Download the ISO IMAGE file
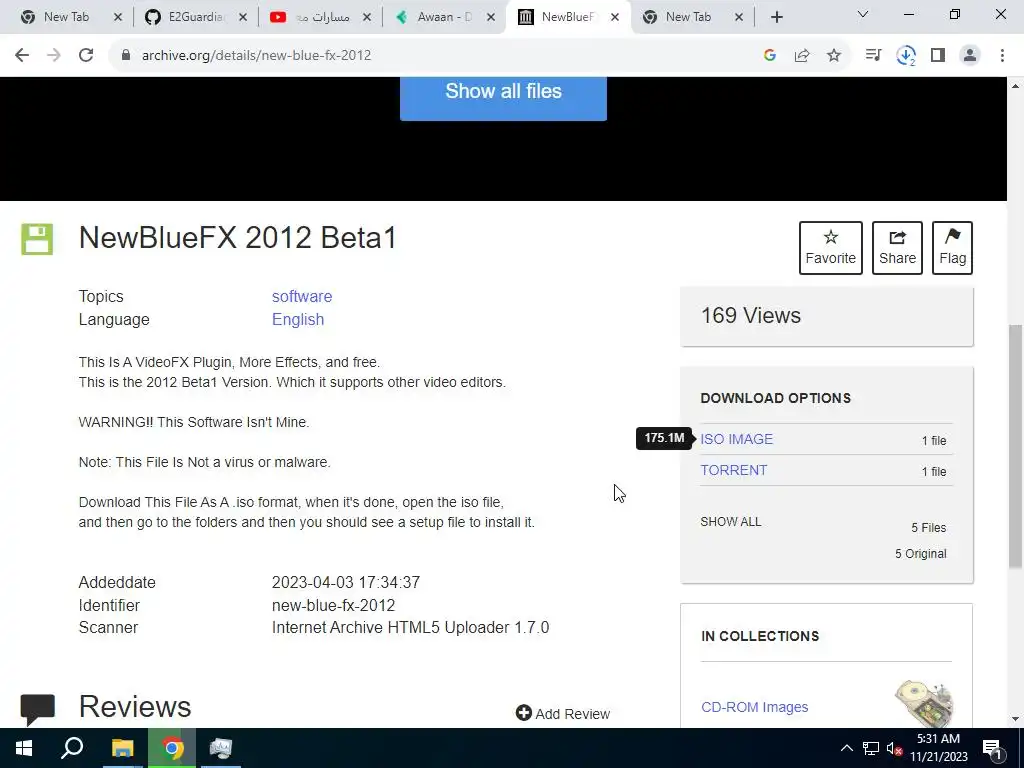Screen dimensions: 1024x768 click(x=737, y=439)
